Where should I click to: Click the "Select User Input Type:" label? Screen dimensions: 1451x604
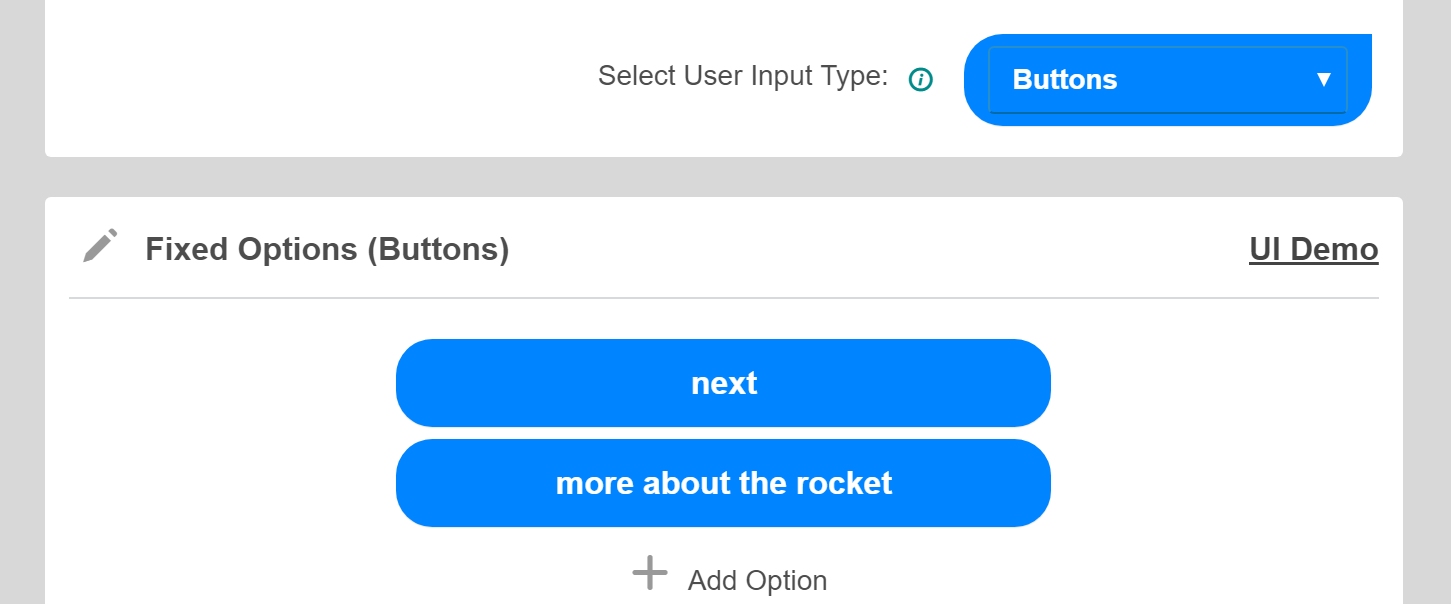743,76
